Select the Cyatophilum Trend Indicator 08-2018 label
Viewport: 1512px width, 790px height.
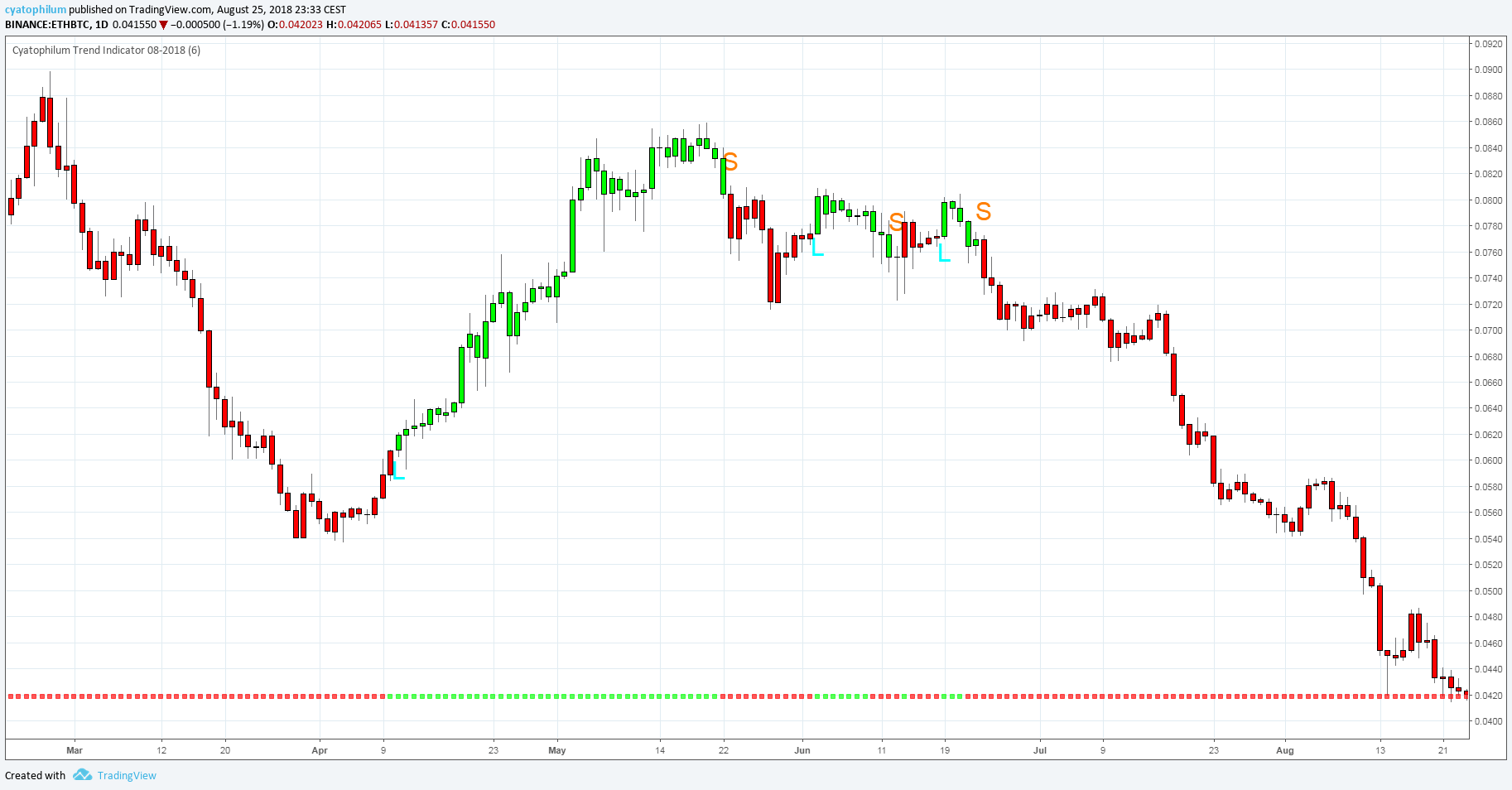click(106, 51)
